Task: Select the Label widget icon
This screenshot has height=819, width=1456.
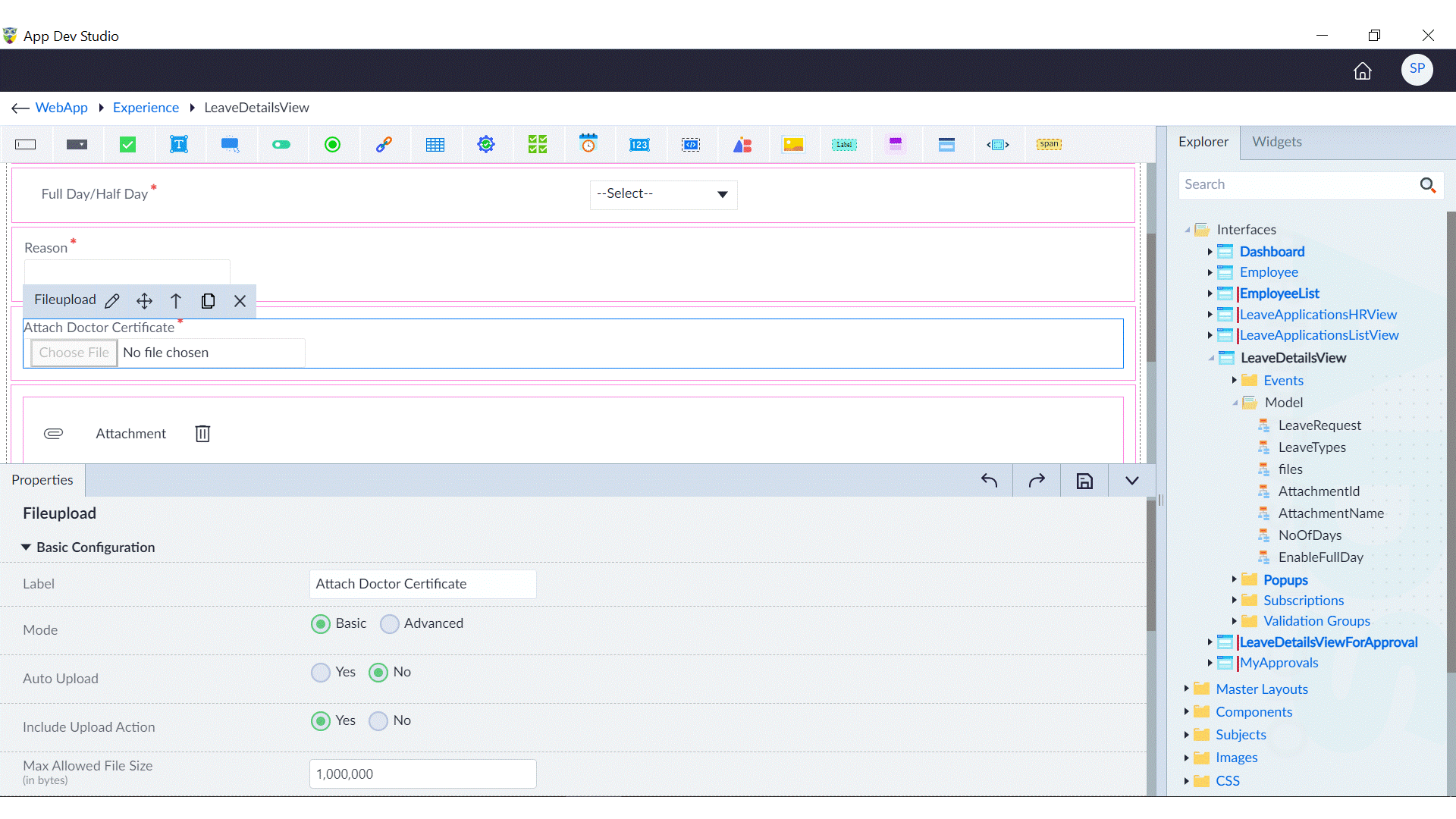Action: click(844, 145)
